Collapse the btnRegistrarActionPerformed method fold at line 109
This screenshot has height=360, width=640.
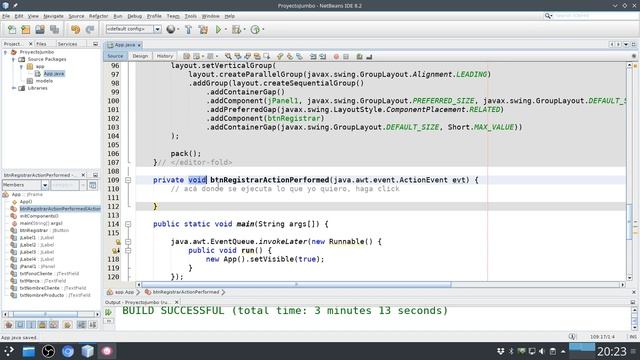[x=128, y=180]
